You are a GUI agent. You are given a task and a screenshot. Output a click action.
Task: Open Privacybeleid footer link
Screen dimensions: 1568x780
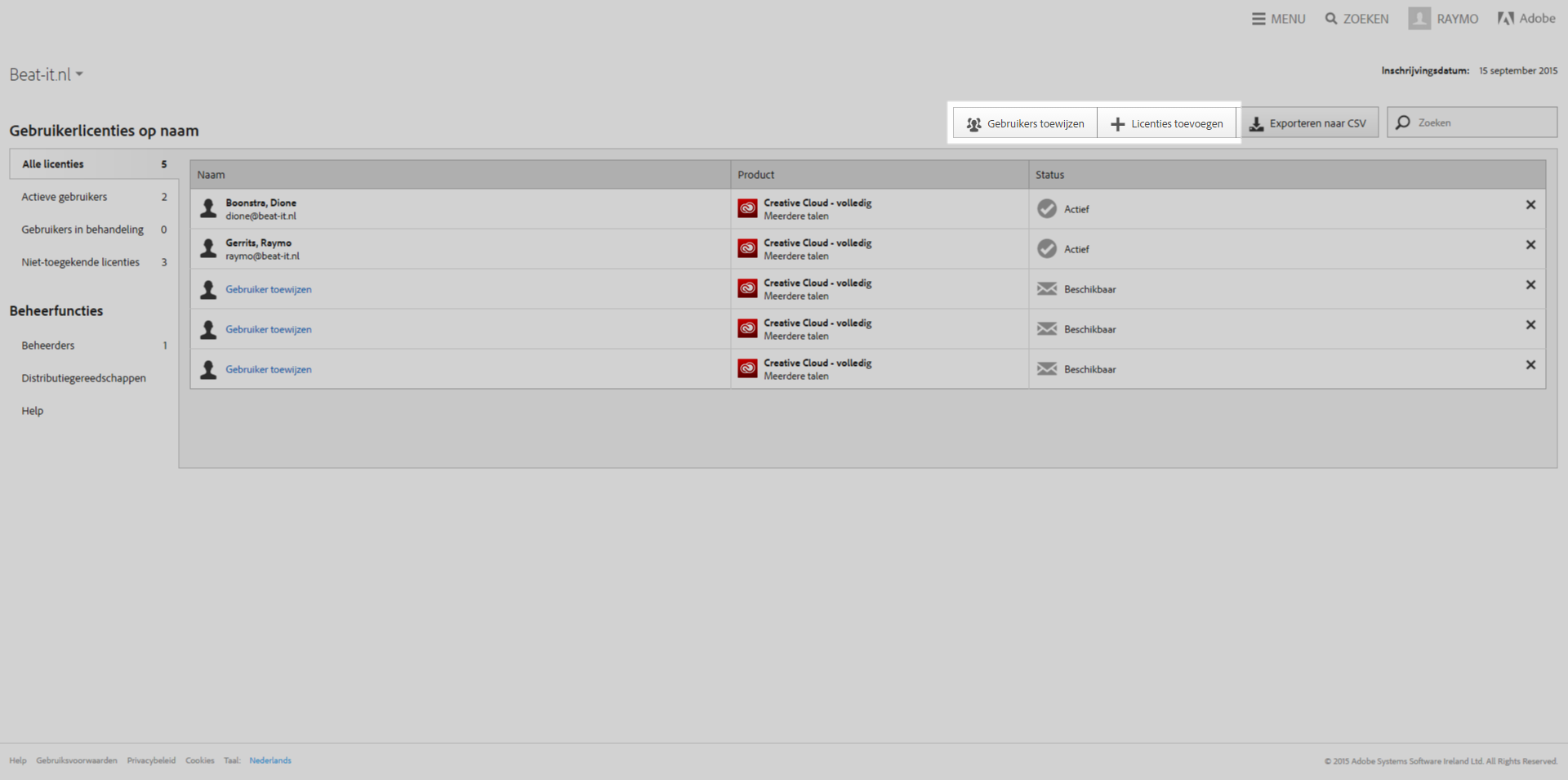151,760
